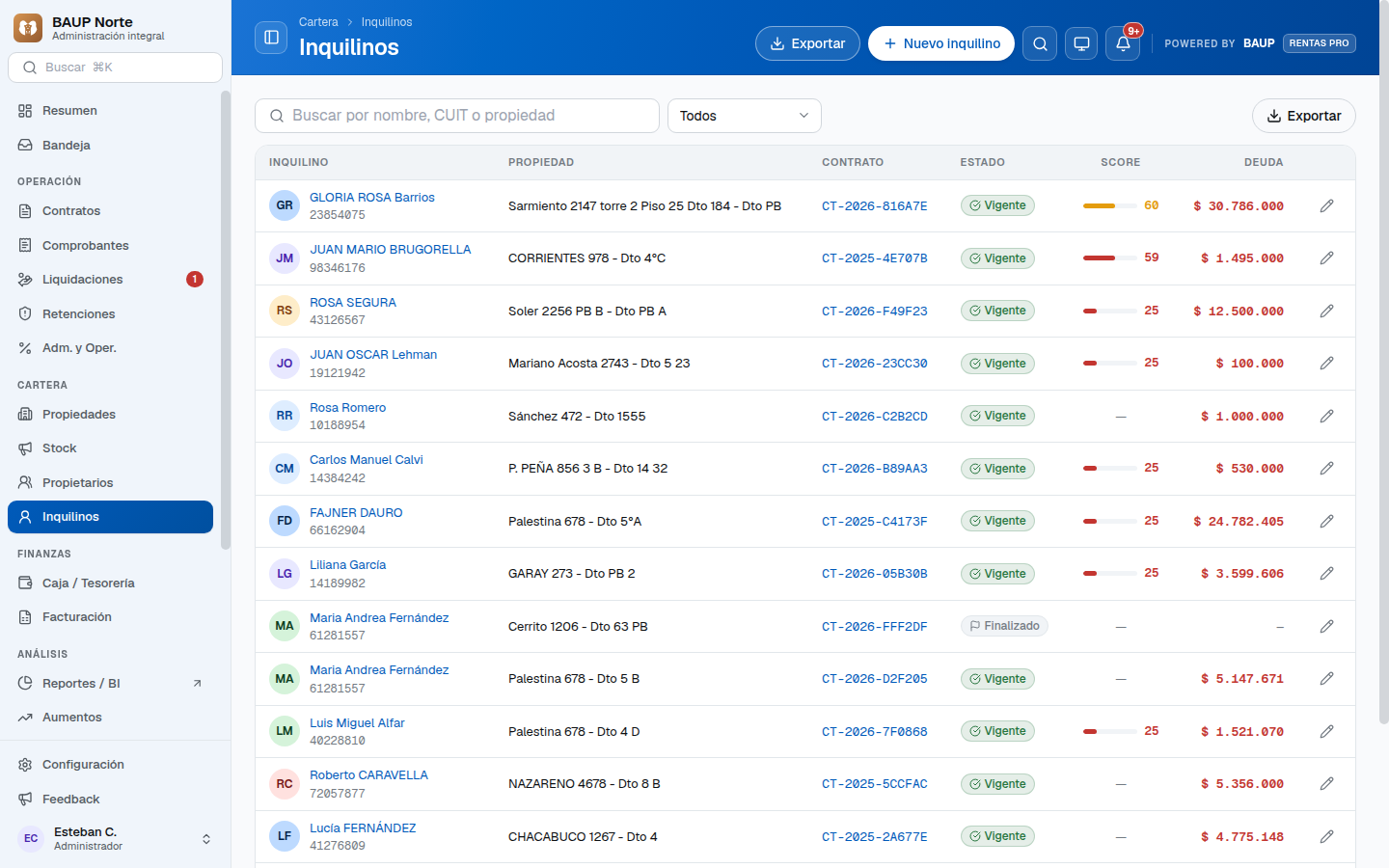The width and height of the screenshot is (1389, 868).
Task: Open Liquidaciones sidebar item
Action: 110,280
